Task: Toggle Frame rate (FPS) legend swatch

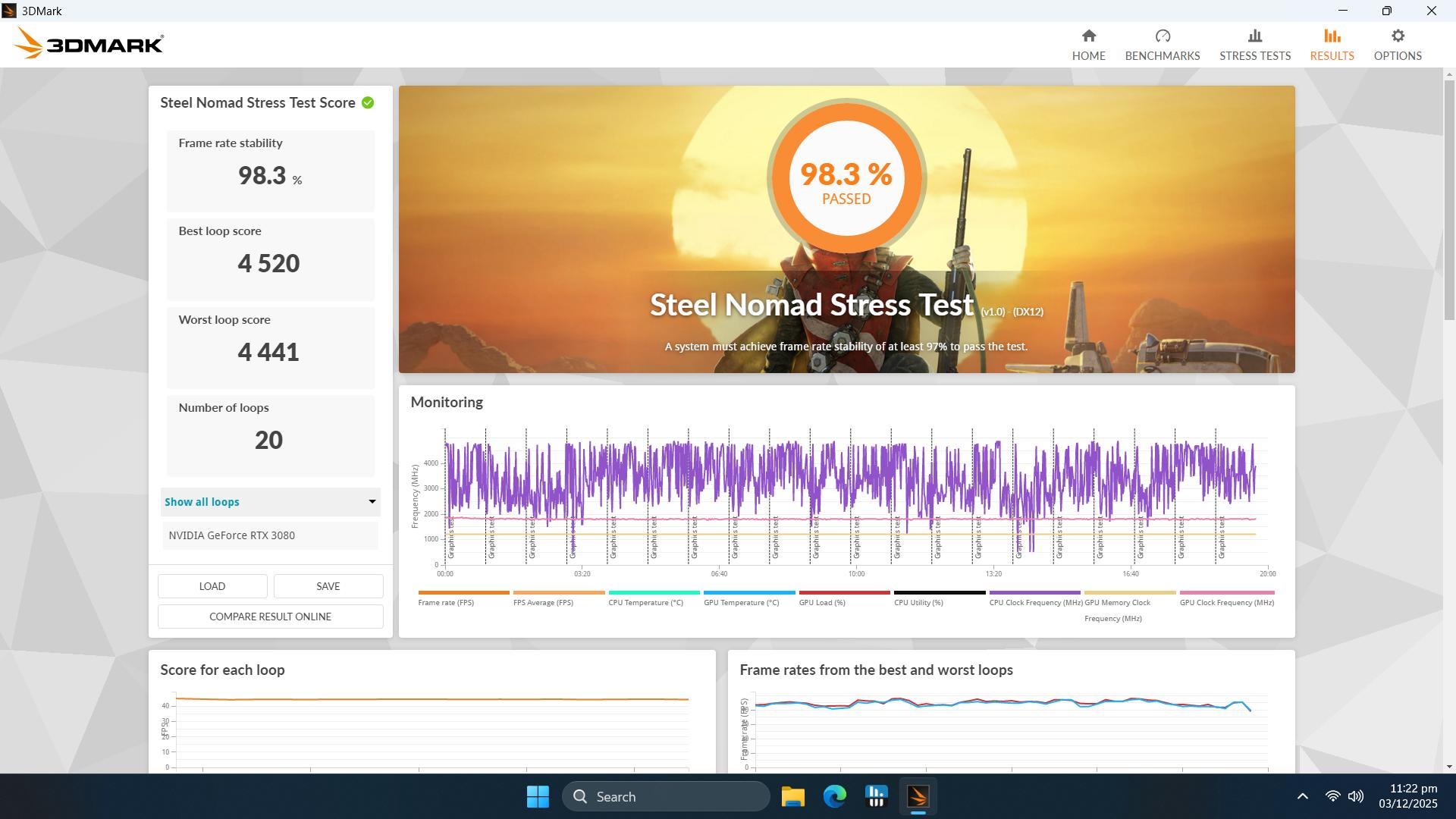Action: 463,592
